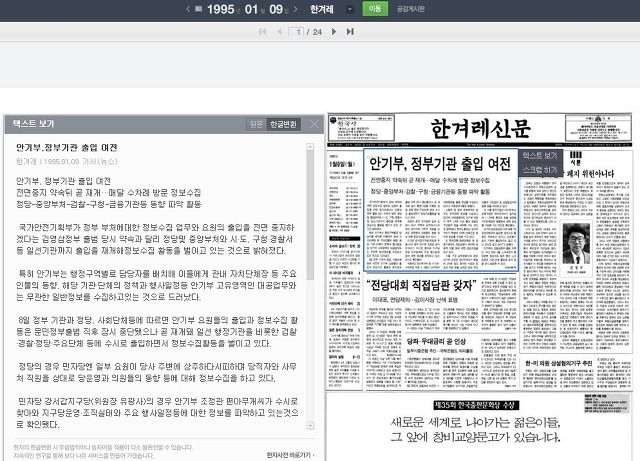Open the calendar icon beside 1995

[198, 9]
